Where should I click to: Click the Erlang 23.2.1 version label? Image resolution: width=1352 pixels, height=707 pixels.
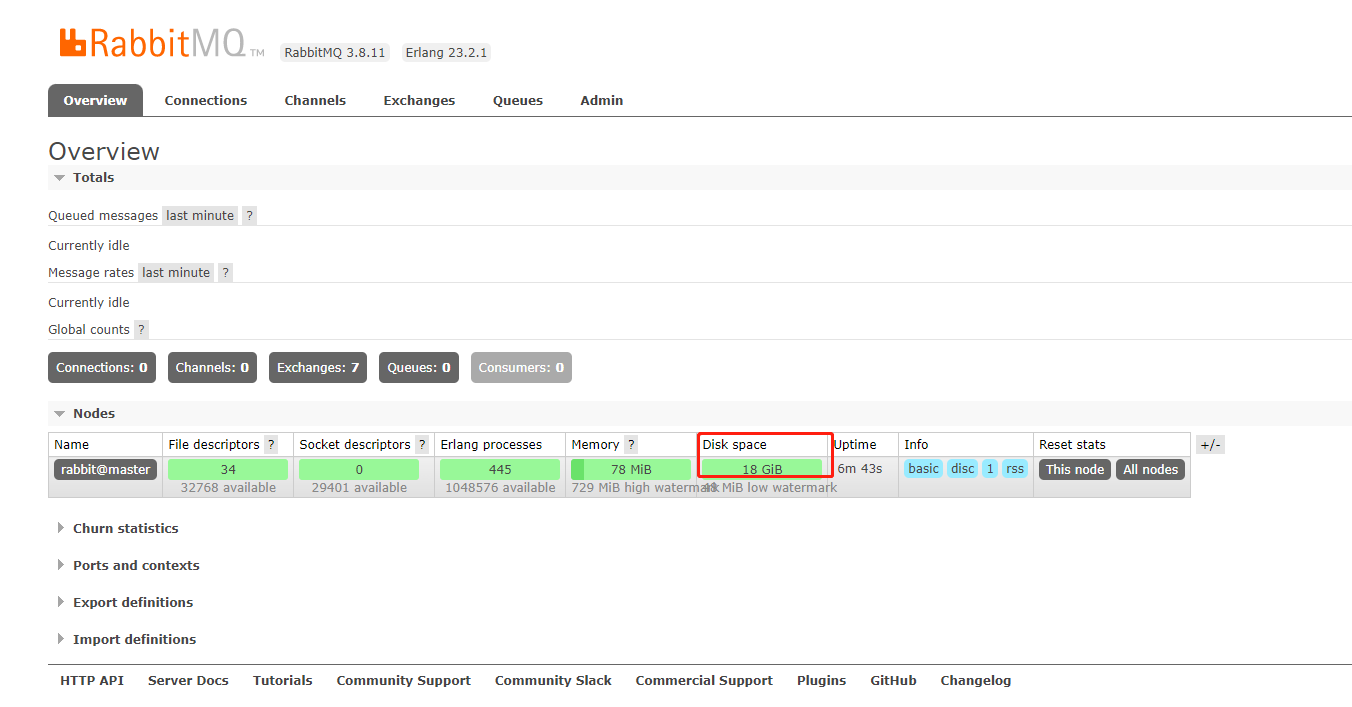click(x=447, y=53)
